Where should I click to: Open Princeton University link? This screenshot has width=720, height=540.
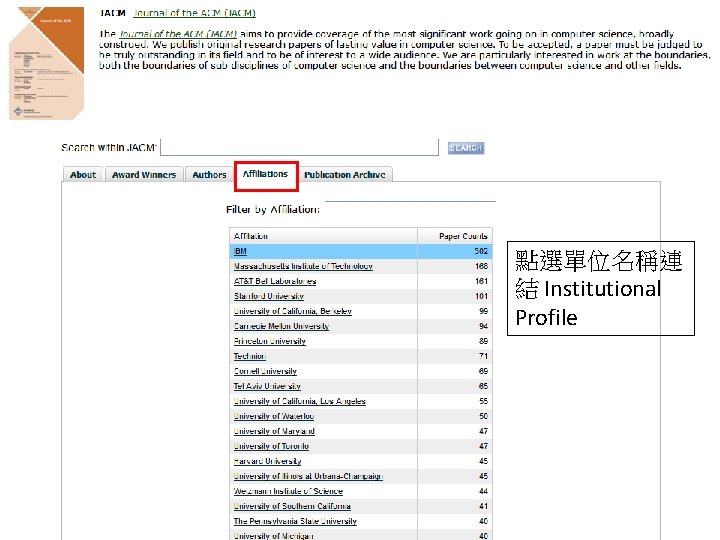pos(270,341)
